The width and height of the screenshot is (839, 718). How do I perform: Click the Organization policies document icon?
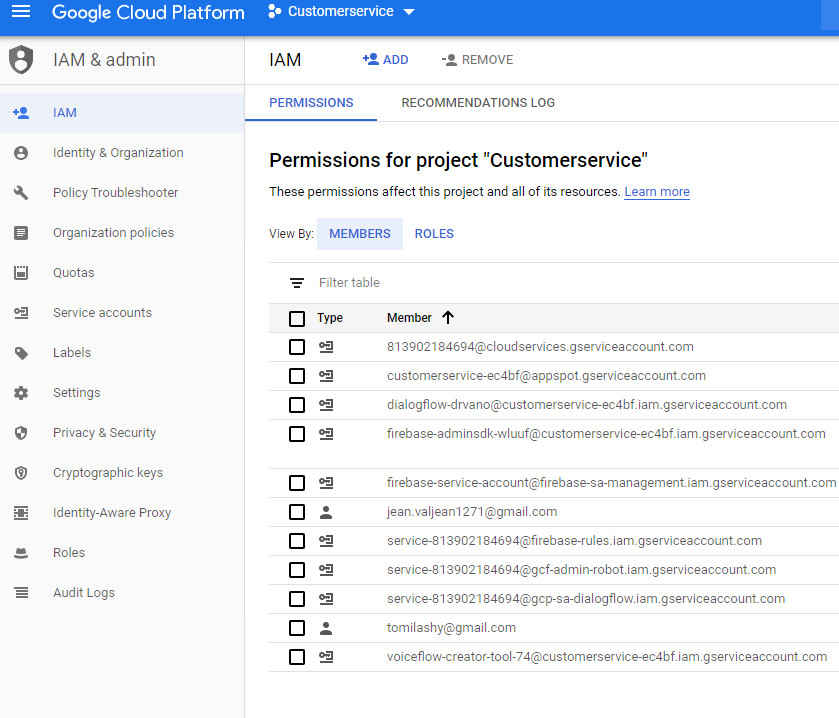pos(21,233)
